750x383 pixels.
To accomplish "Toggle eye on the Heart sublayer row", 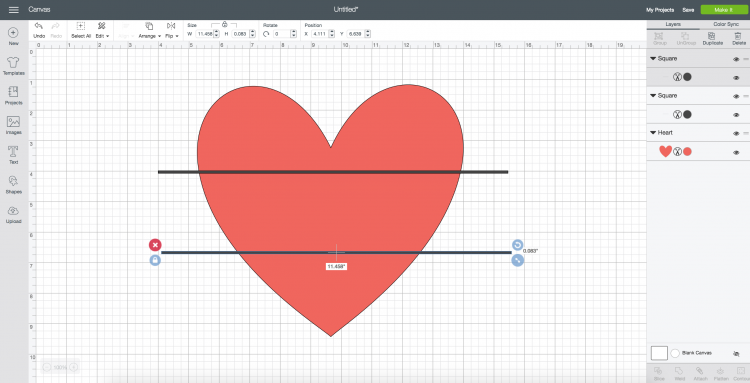I will click(736, 153).
